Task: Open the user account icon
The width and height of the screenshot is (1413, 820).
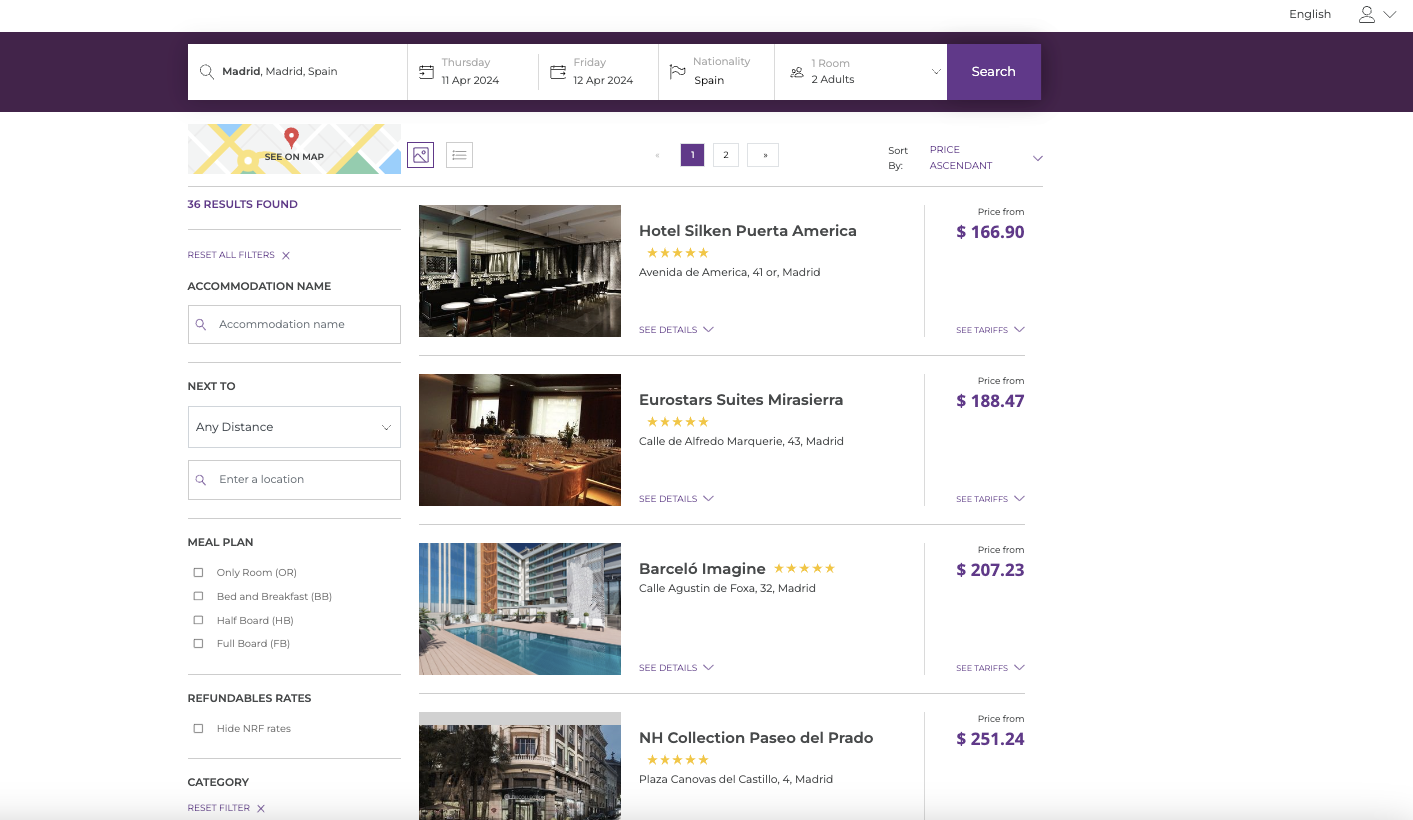Action: pyautogui.click(x=1367, y=14)
